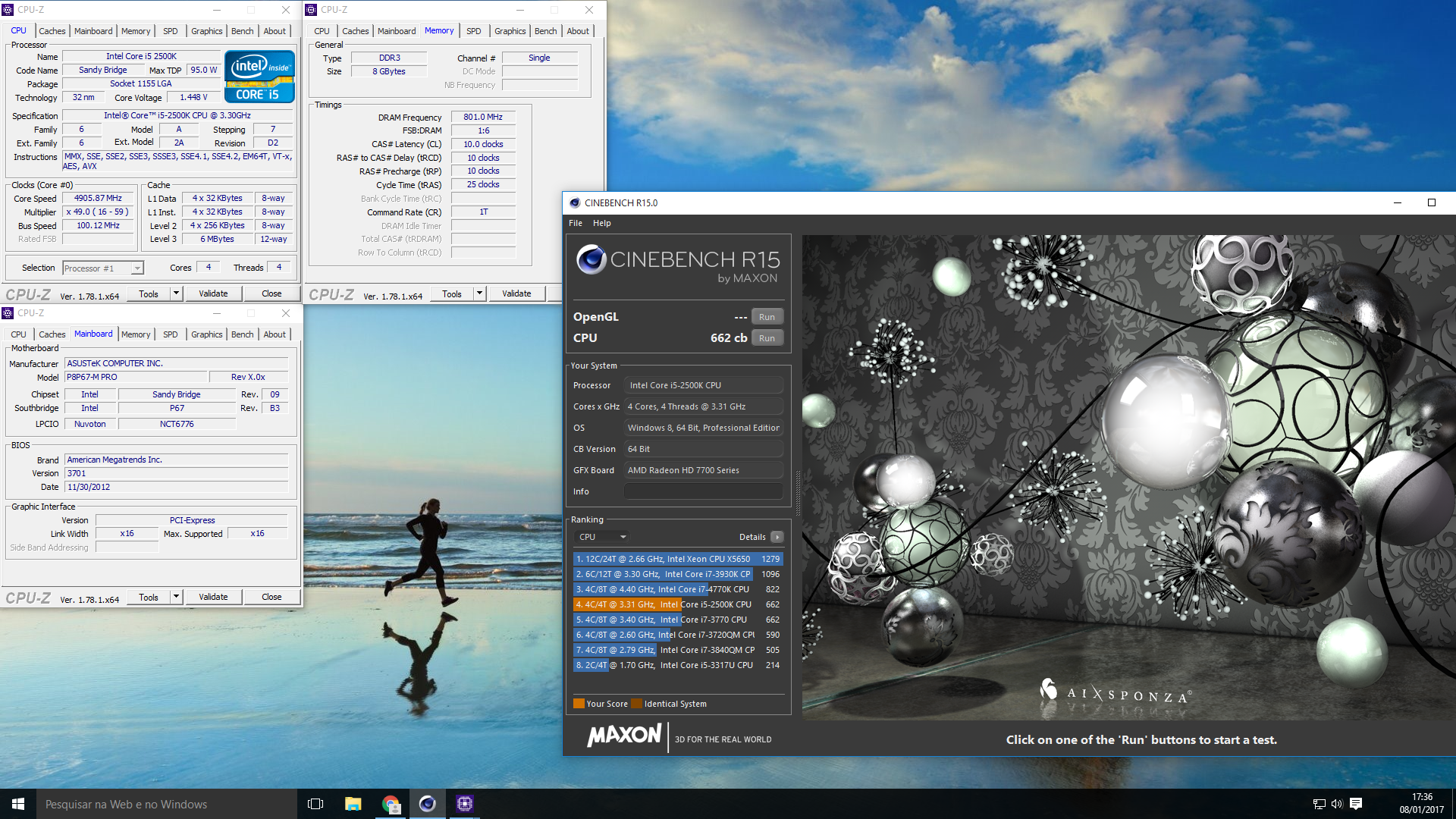Run the OpenGL benchmark
The image size is (1456, 819).
(767, 317)
